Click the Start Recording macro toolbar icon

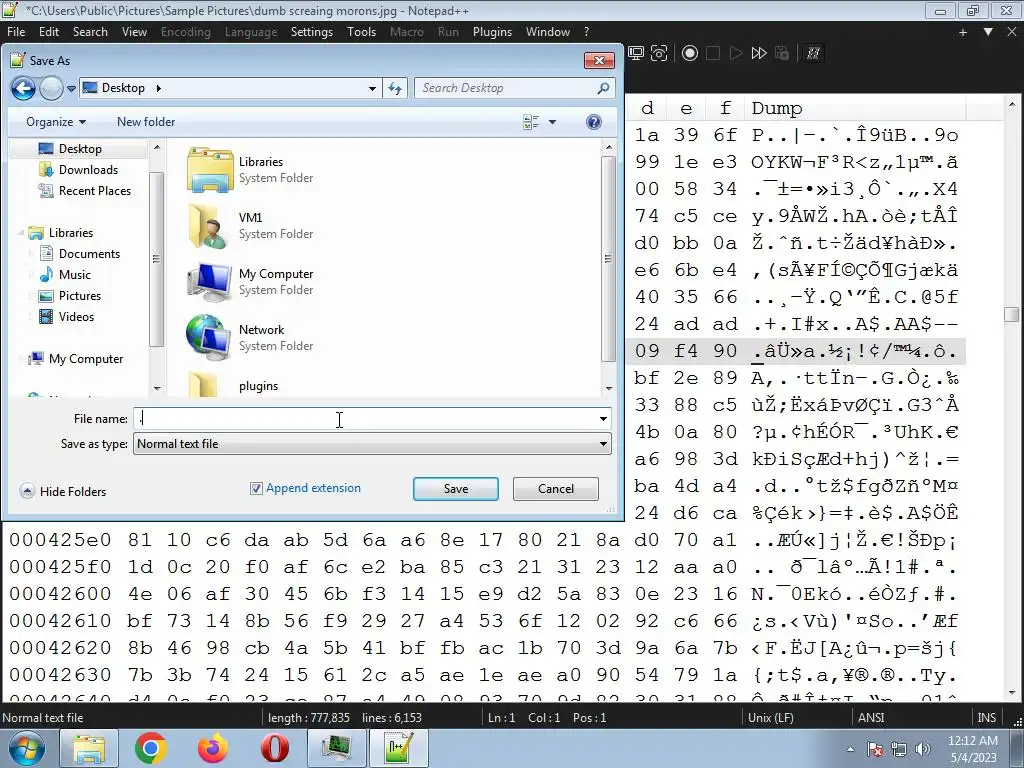(x=690, y=54)
